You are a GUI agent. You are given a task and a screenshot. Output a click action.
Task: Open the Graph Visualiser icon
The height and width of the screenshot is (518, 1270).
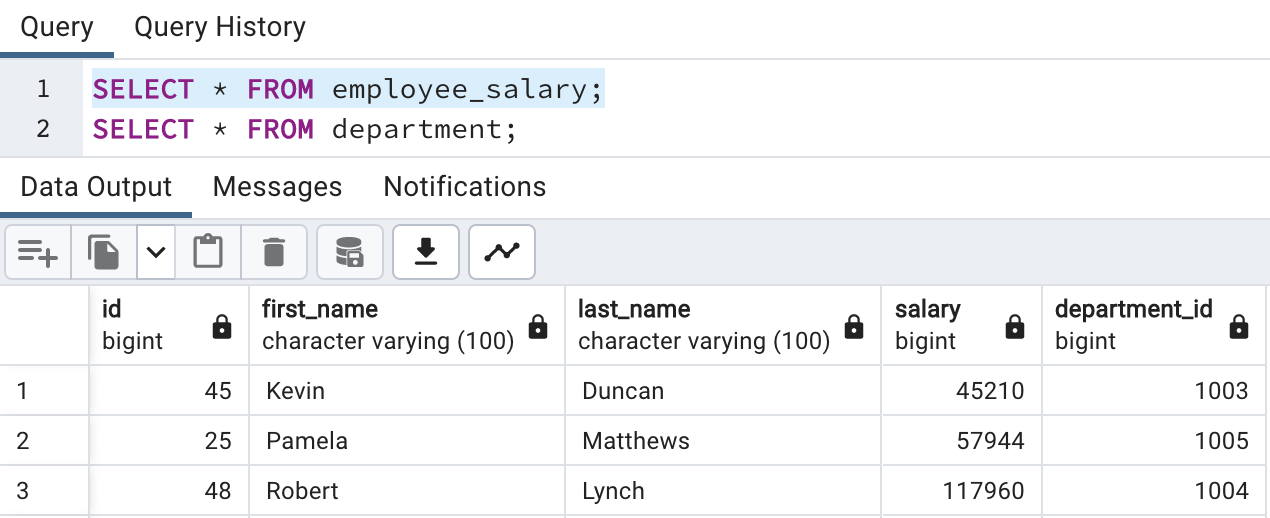502,252
